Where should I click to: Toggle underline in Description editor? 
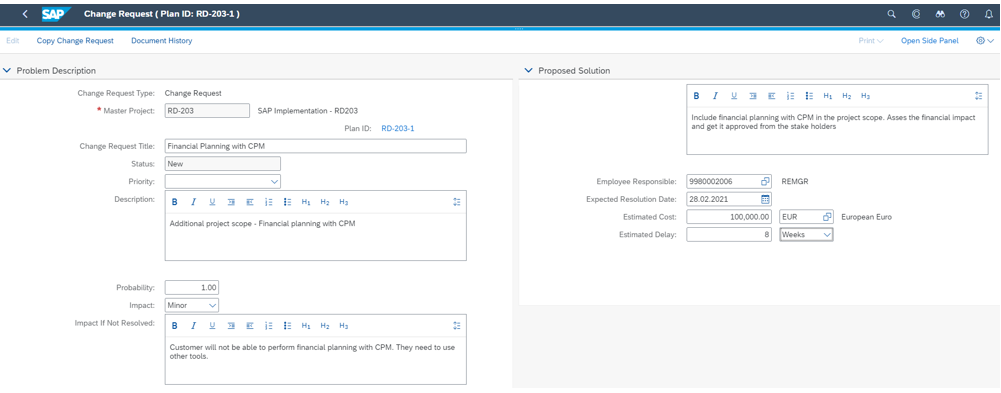(x=212, y=202)
